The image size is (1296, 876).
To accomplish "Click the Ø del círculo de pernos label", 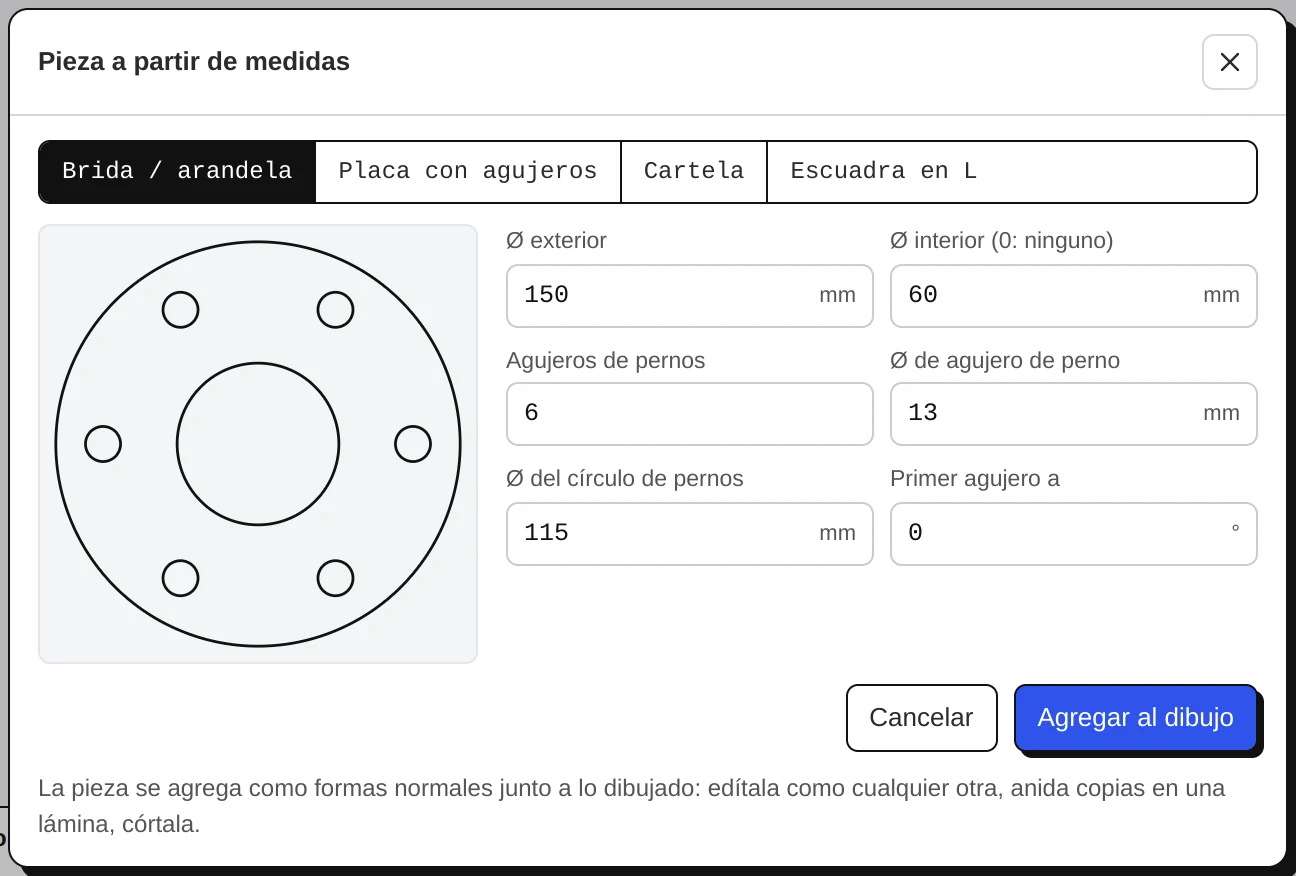I will [x=624, y=479].
